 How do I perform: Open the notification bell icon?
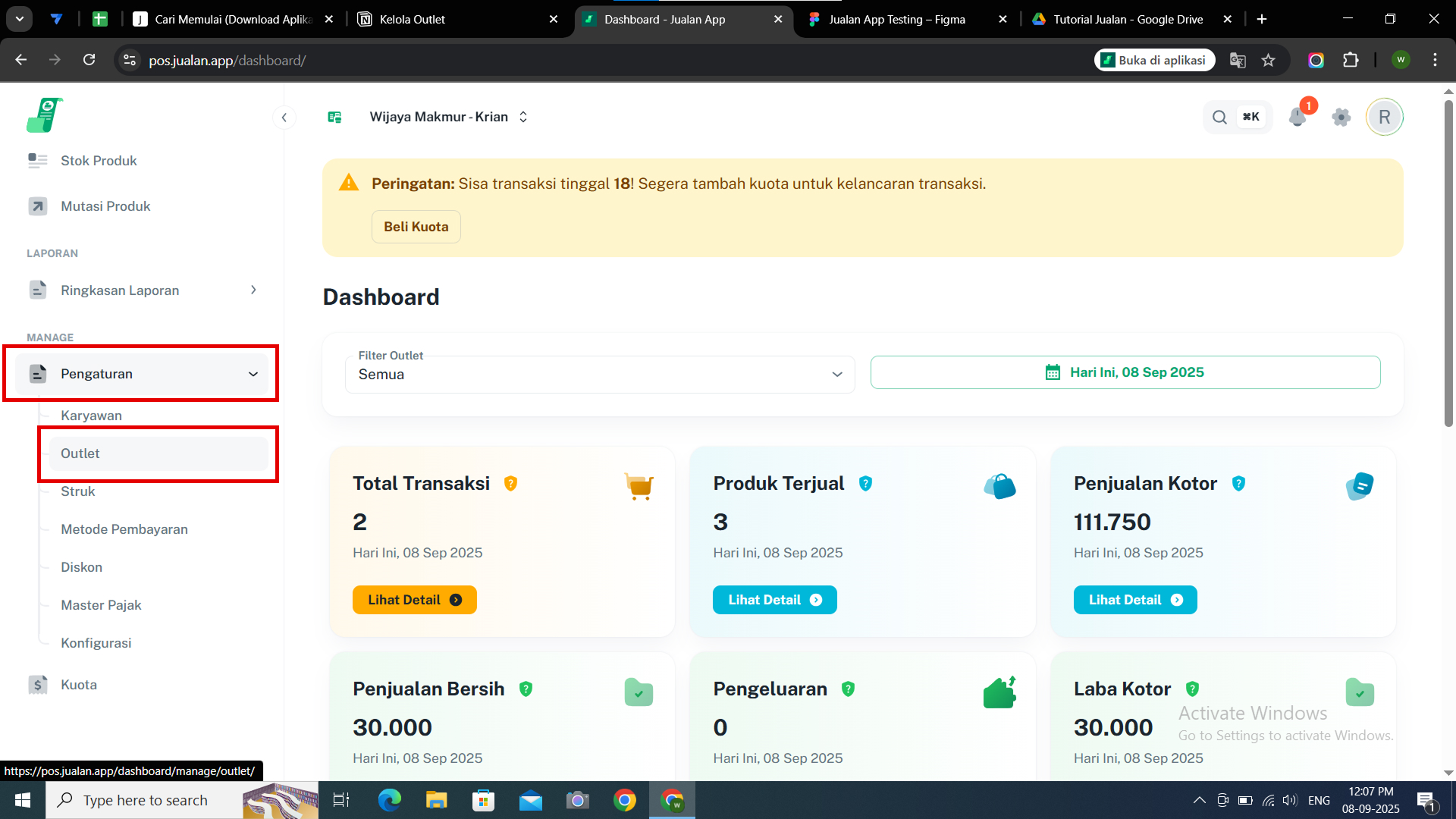pos(1298,118)
